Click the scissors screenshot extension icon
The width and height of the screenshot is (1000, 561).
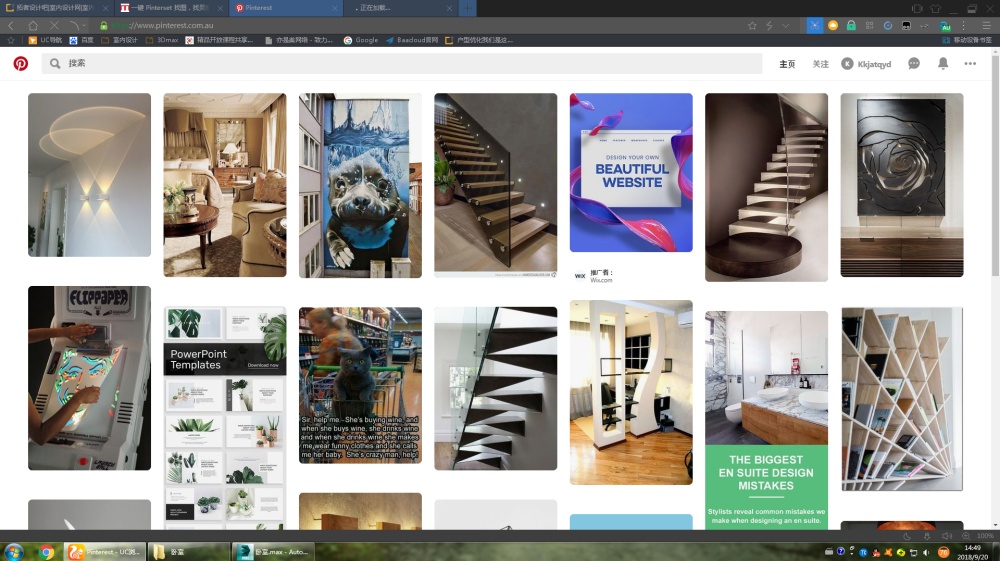pyautogui.click(x=814, y=25)
